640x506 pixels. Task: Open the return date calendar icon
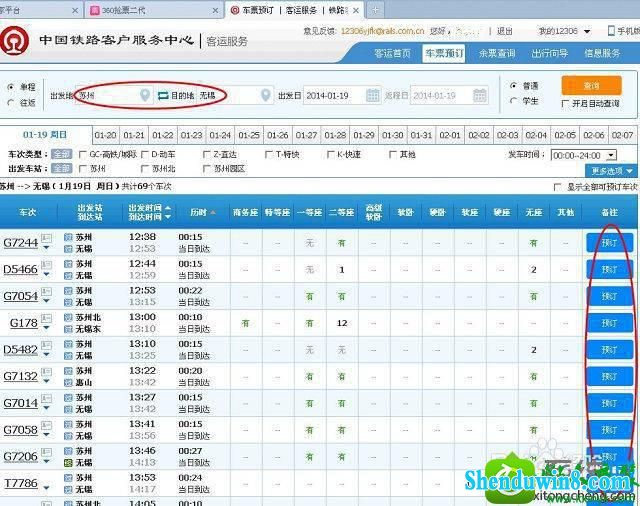coord(480,95)
